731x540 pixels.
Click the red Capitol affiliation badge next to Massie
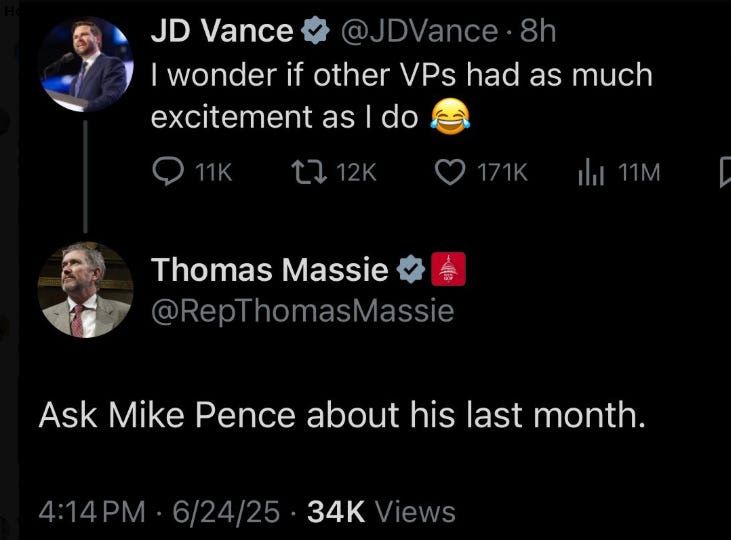point(448,269)
